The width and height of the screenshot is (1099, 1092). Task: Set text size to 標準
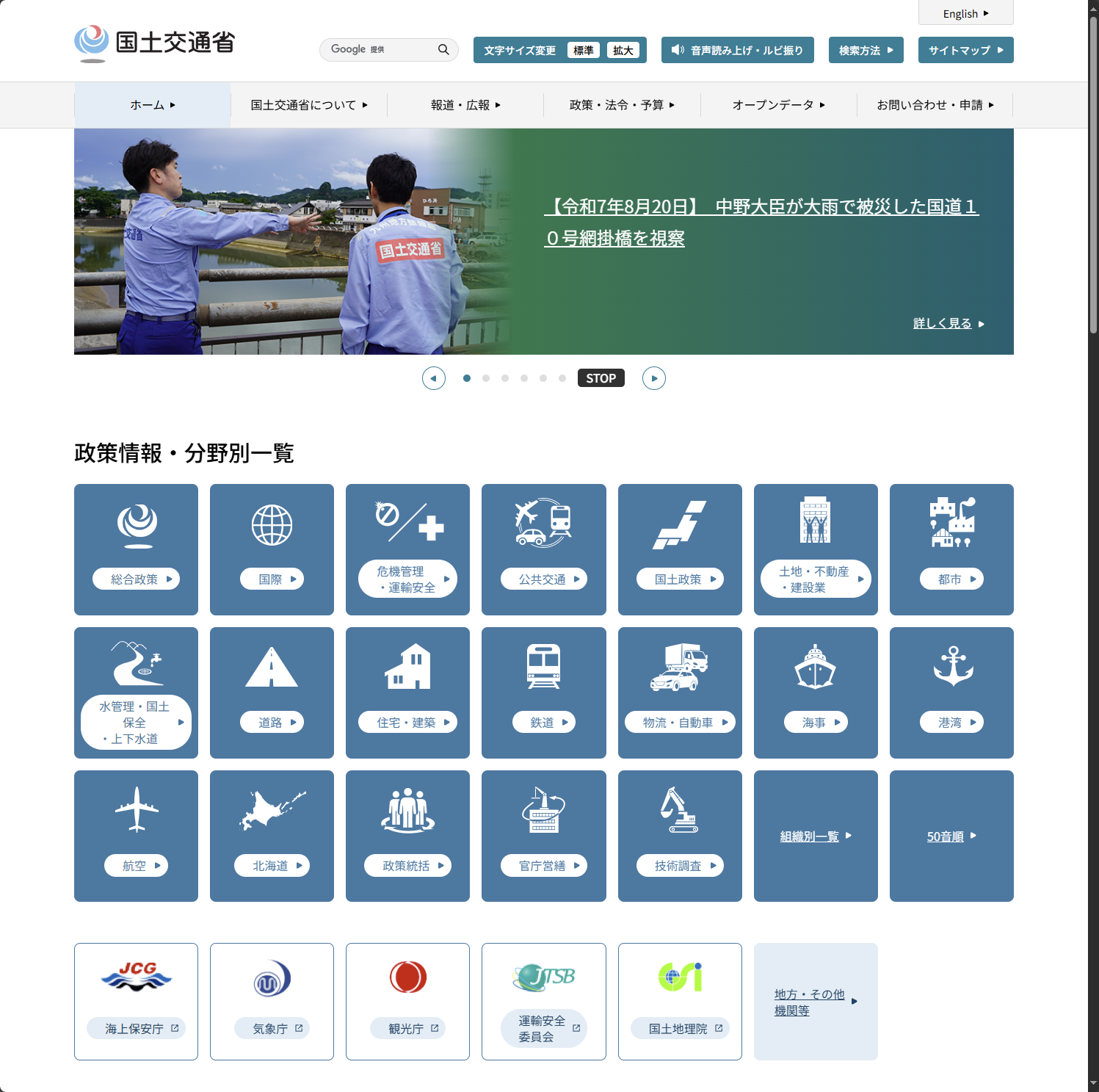pos(584,51)
